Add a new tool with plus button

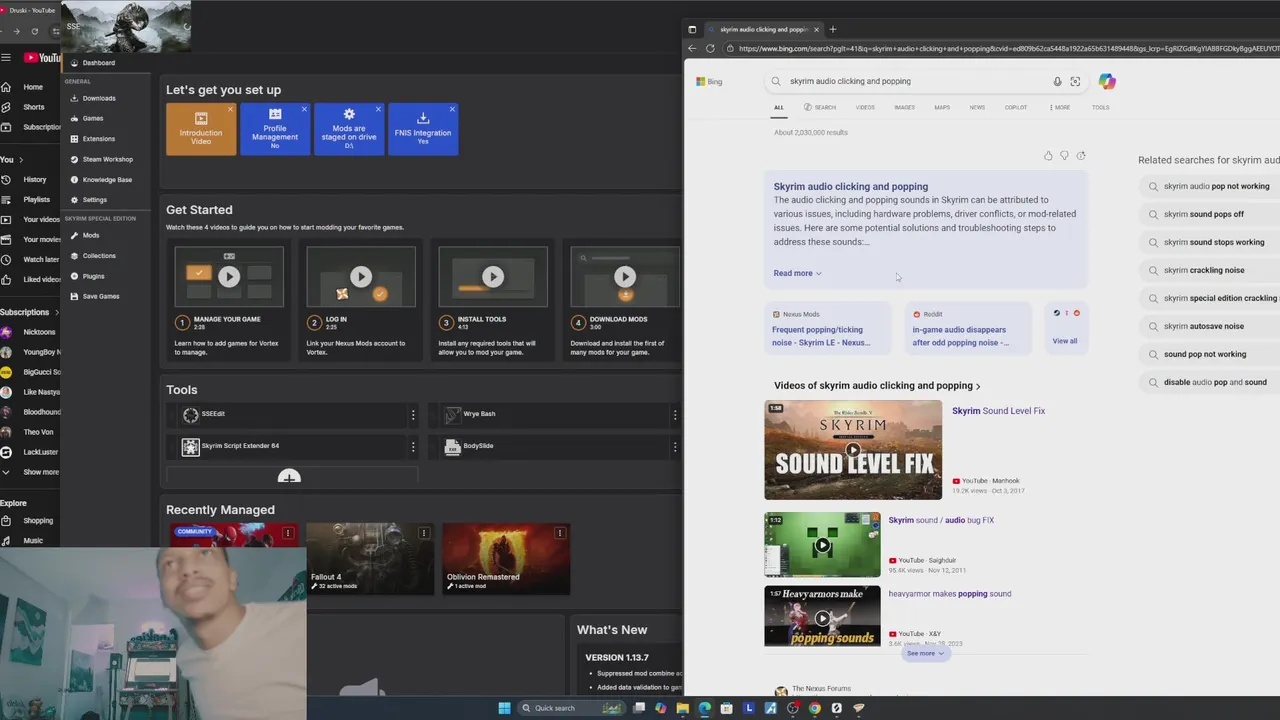tap(289, 478)
